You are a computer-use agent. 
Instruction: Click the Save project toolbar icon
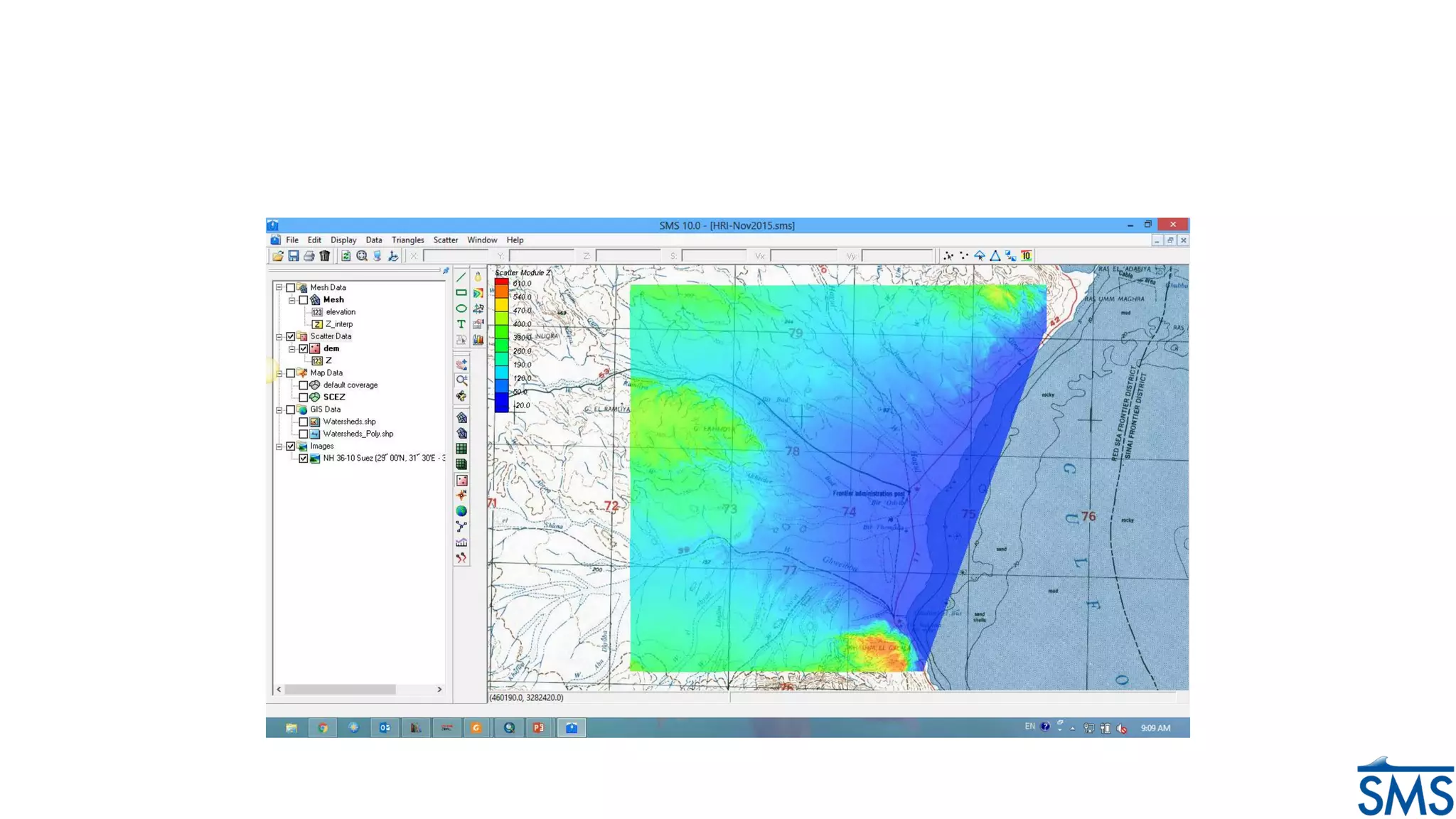[x=293, y=256]
